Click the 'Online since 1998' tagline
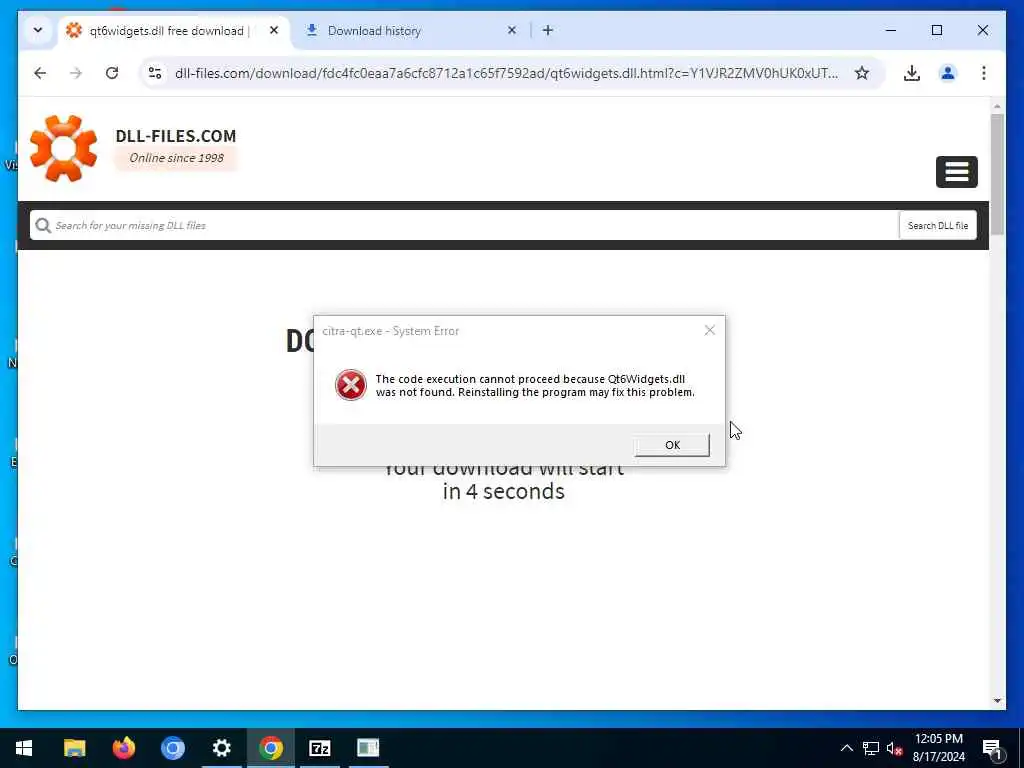The image size is (1024, 768). point(176,158)
